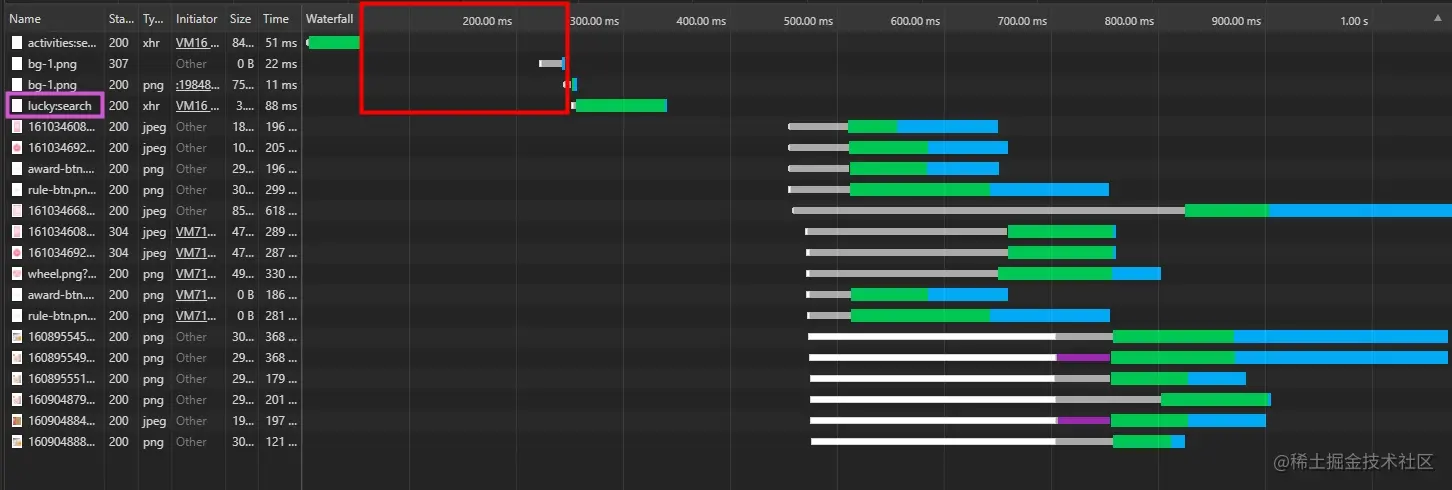The height and width of the screenshot is (490, 1452).
Task: Sort by the Initiator column header
Action: pos(196,19)
